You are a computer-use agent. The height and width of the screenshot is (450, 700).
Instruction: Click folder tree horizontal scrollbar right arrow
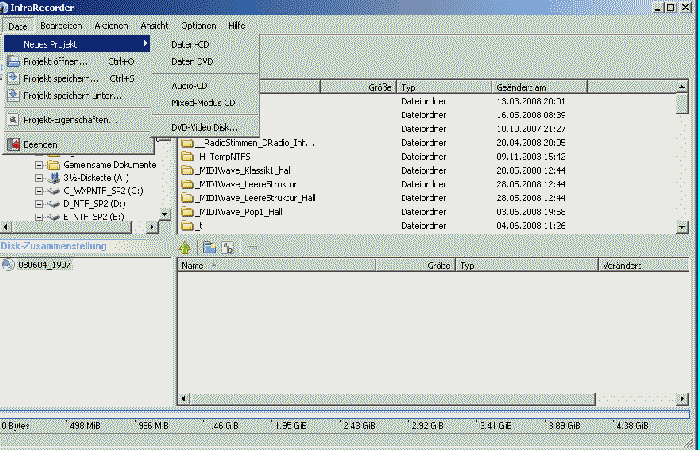(x=152, y=227)
